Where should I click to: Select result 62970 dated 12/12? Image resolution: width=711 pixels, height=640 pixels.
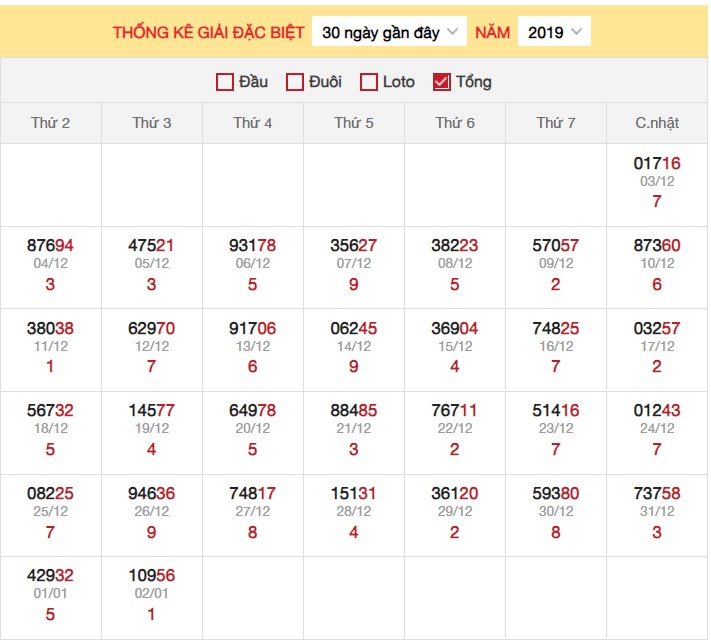pos(152,328)
